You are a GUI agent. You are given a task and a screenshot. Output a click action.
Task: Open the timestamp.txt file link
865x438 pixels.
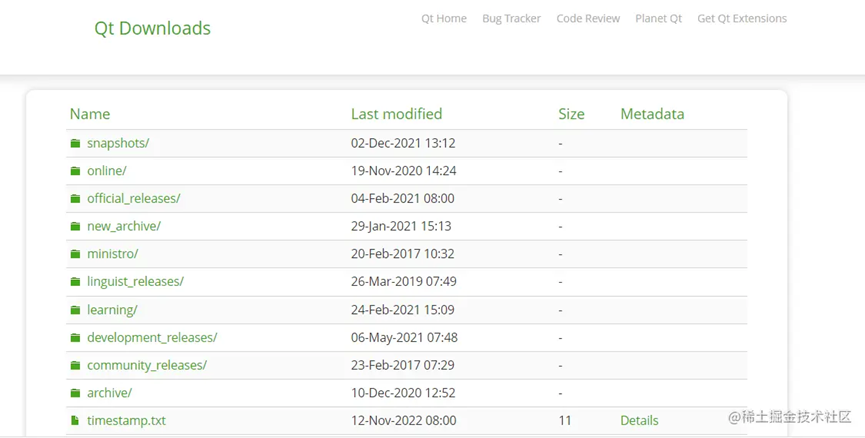click(126, 420)
